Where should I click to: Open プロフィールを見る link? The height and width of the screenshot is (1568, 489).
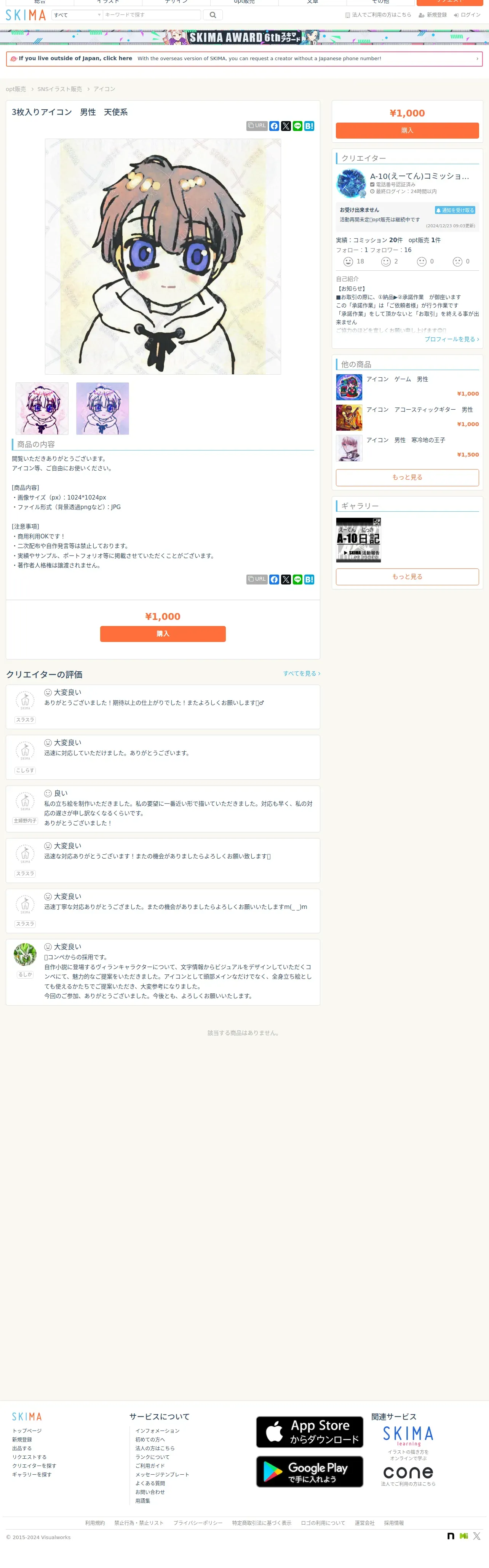tap(452, 339)
